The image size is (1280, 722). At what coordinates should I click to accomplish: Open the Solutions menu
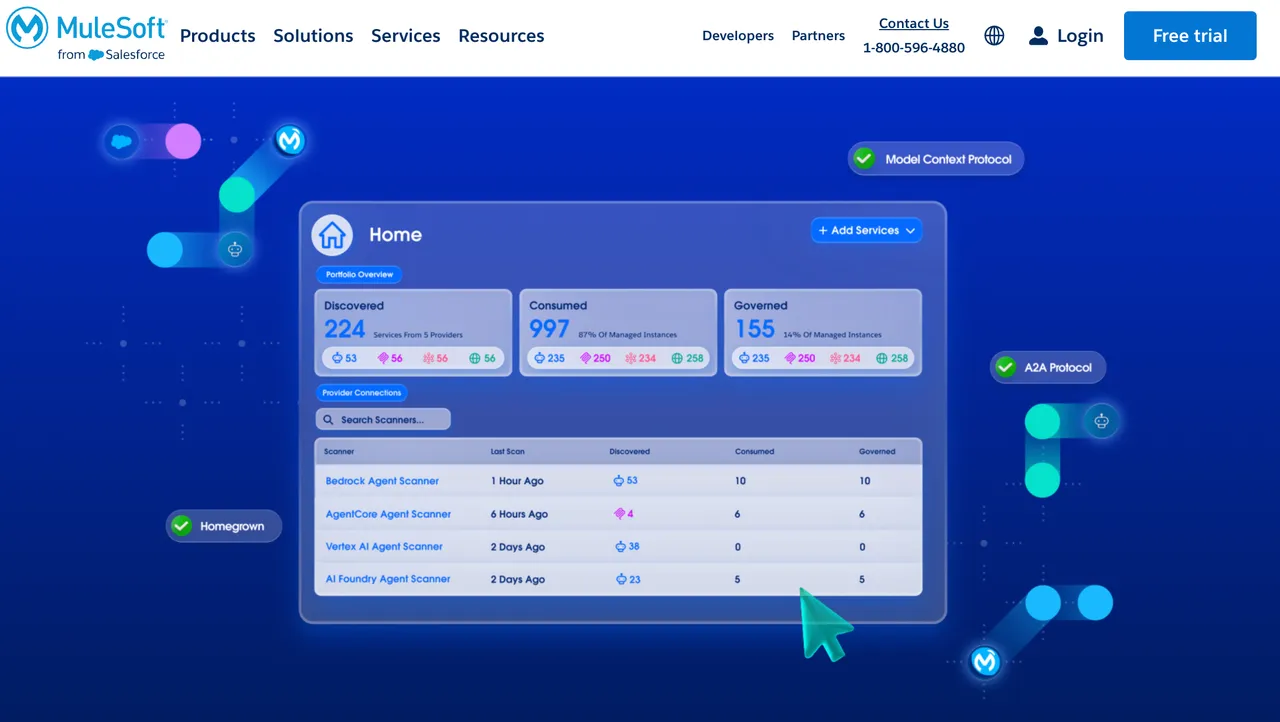[x=313, y=36]
